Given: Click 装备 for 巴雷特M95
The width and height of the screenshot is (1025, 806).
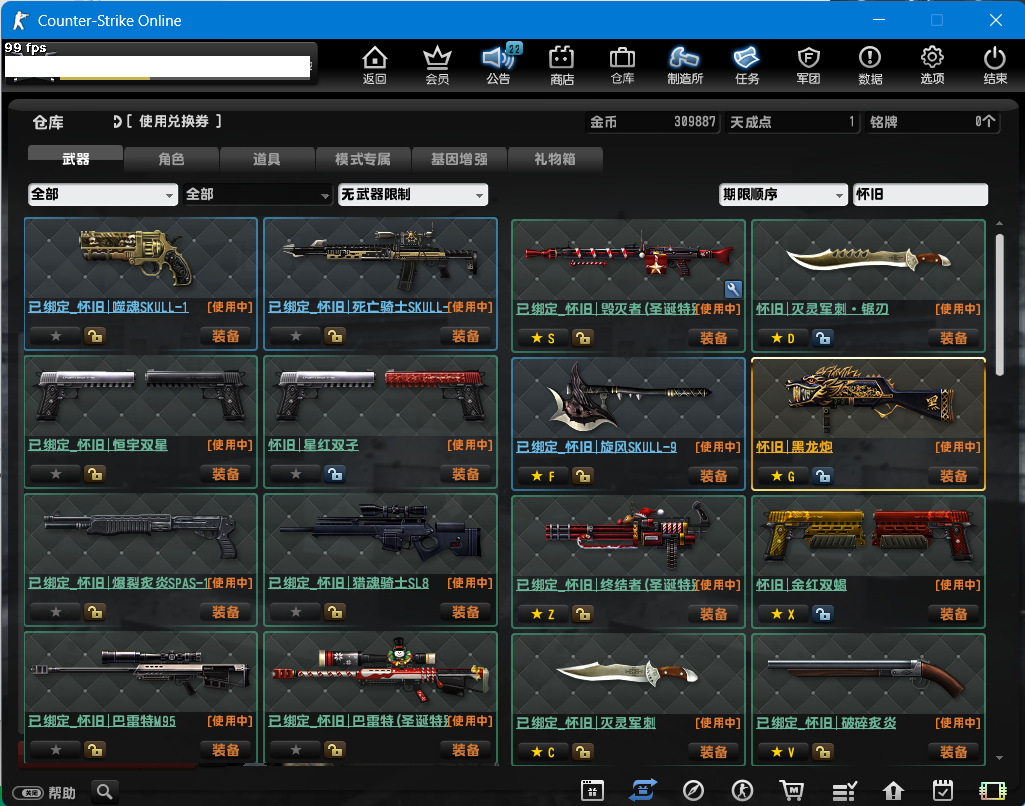Looking at the screenshot, I should (x=226, y=750).
